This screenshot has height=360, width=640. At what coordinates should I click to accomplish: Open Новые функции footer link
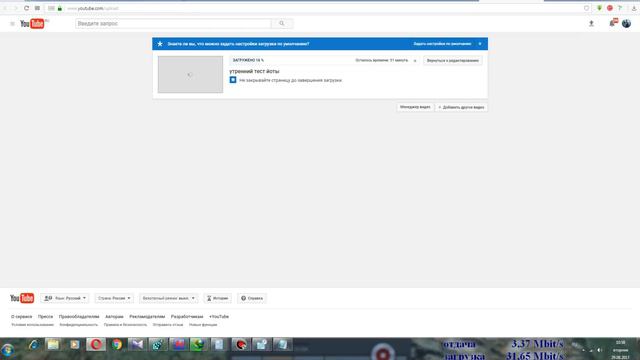pos(203,325)
